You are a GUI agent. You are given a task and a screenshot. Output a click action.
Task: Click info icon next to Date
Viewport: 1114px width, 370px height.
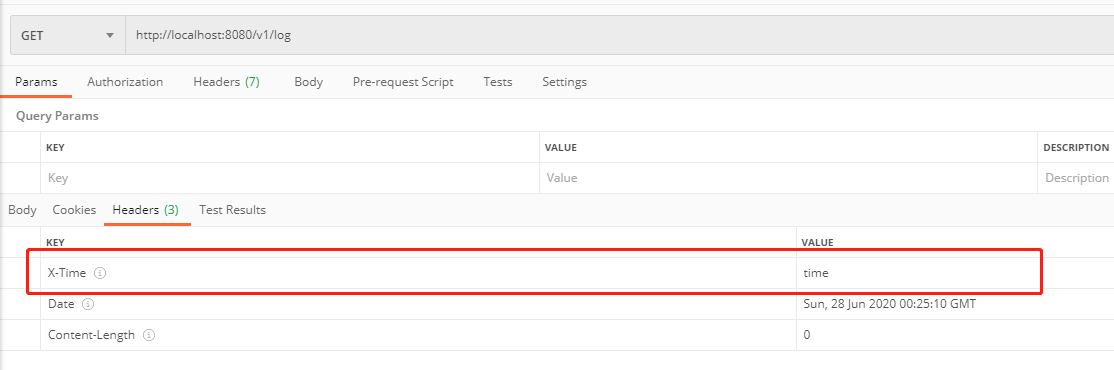pyautogui.click(x=87, y=304)
